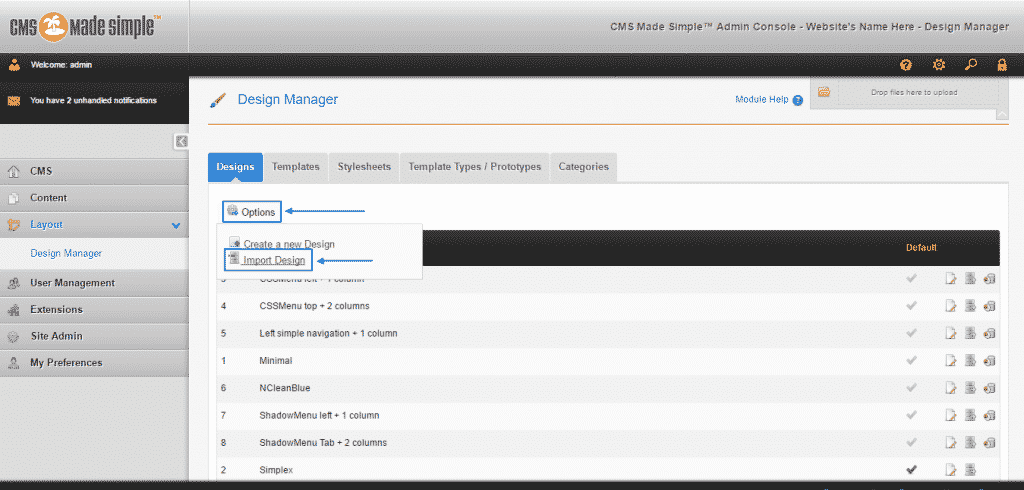The width and height of the screenshot is (1024, 490).
Task: Expand the Site Admin section
Action: click(x=94, y=336)
